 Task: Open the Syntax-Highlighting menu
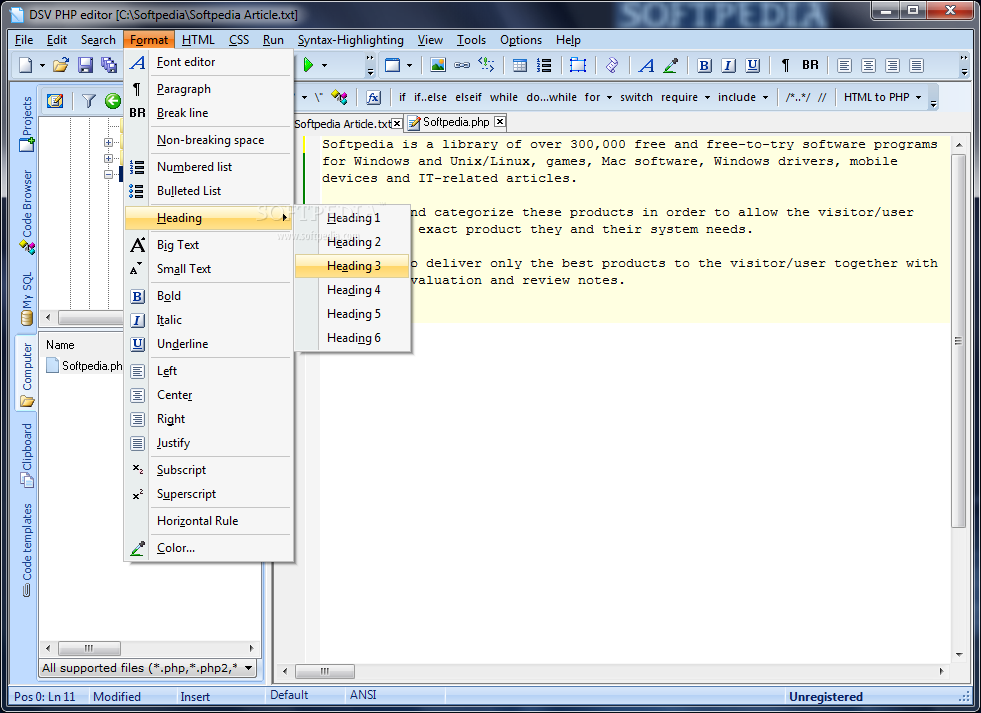point(350,40)
